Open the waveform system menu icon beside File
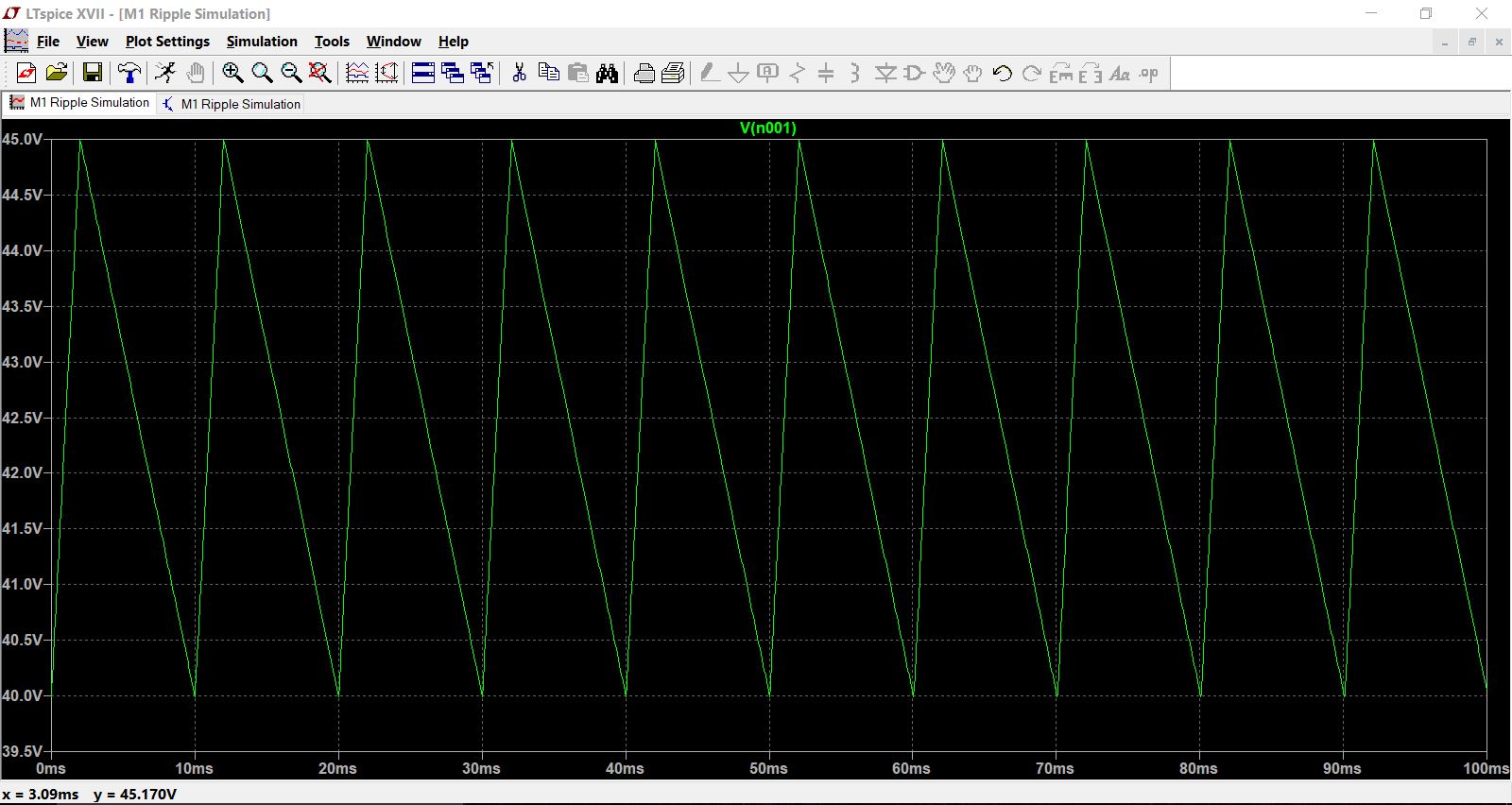 tap(16, 41)
